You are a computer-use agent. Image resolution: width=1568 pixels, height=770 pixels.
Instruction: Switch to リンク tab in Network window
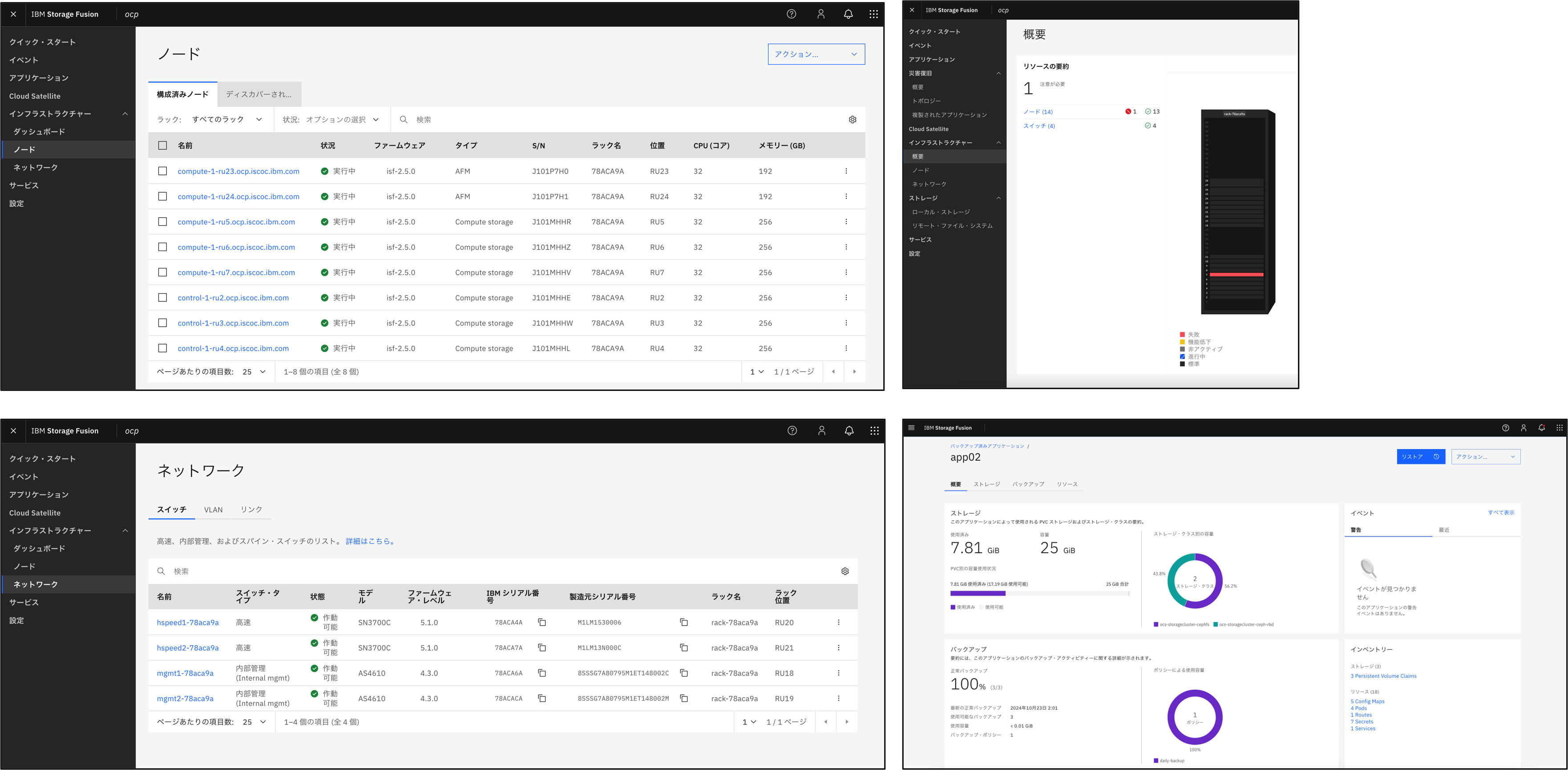click(251, 510)
